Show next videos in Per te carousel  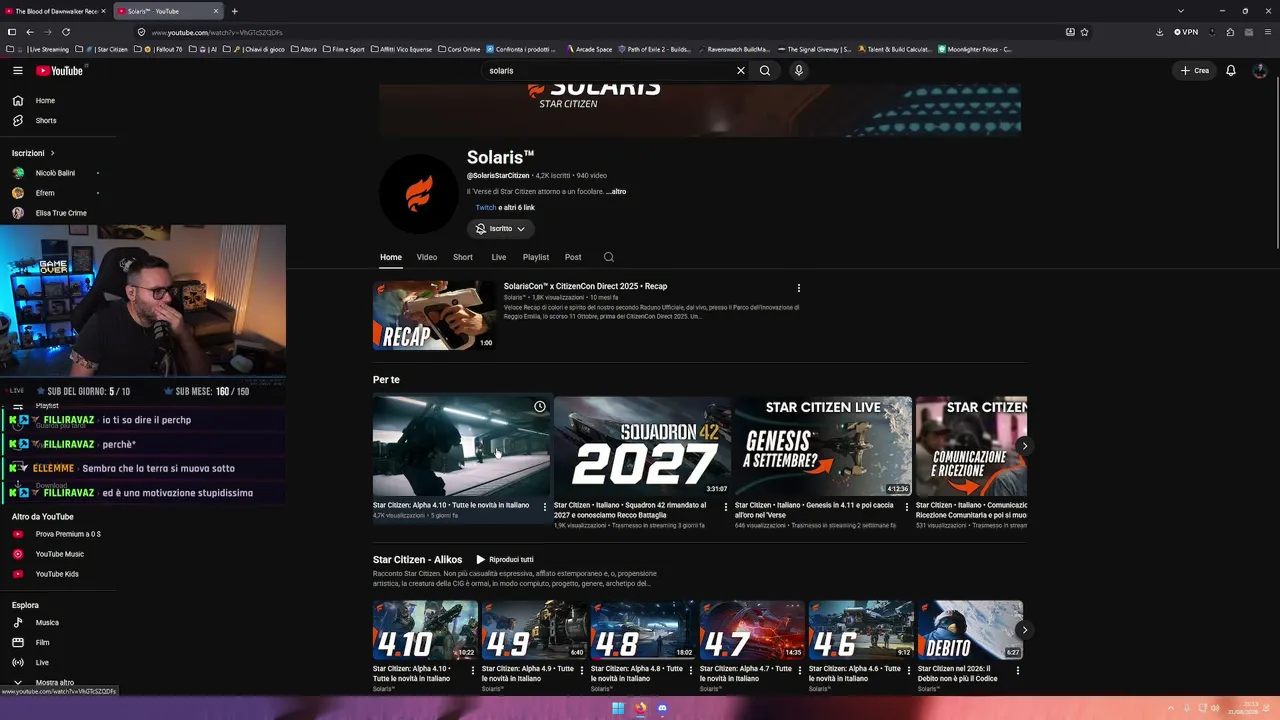[1024, 446]
